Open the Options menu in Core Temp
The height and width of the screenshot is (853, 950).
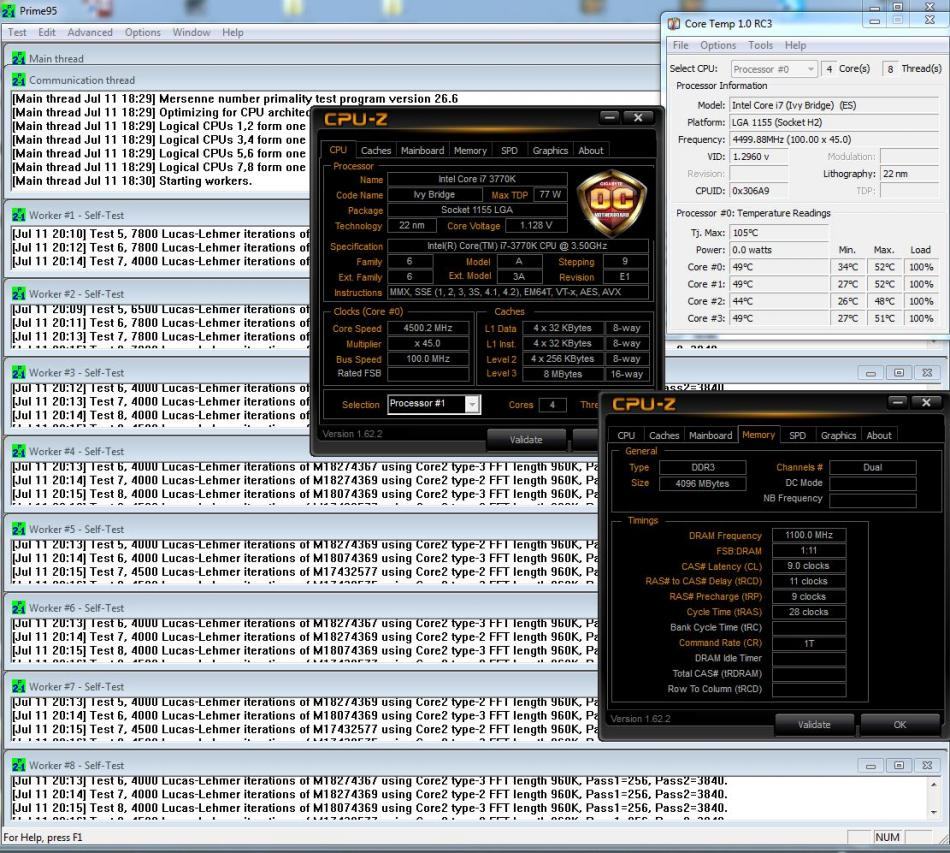click(x=718, y=45)
